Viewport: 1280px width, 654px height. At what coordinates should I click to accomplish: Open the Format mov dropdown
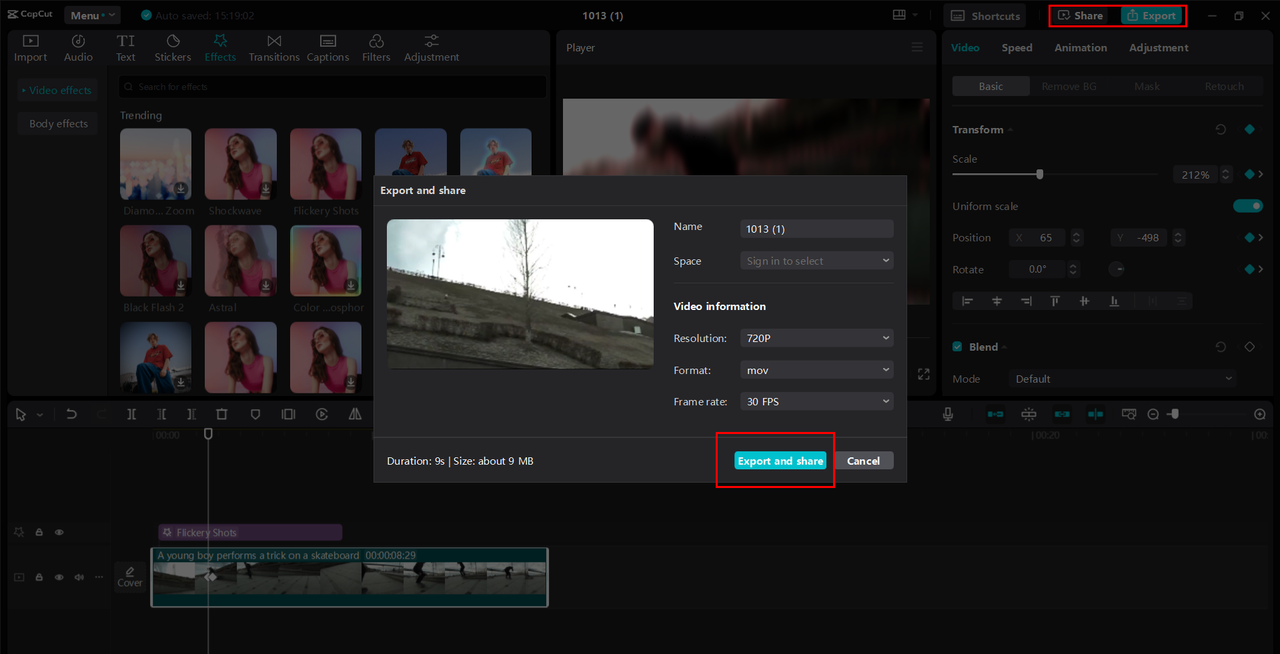click(816, 370)
